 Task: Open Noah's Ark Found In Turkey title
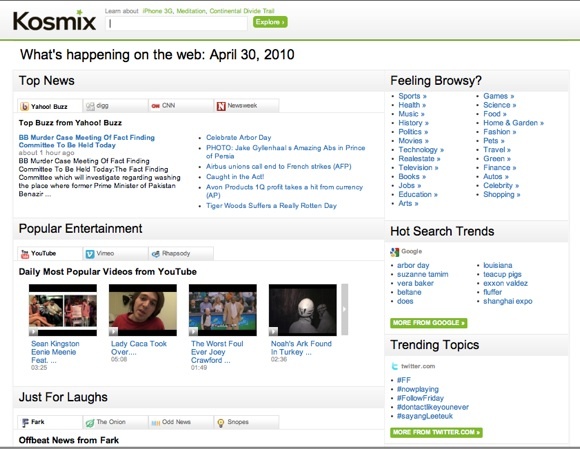301,348
